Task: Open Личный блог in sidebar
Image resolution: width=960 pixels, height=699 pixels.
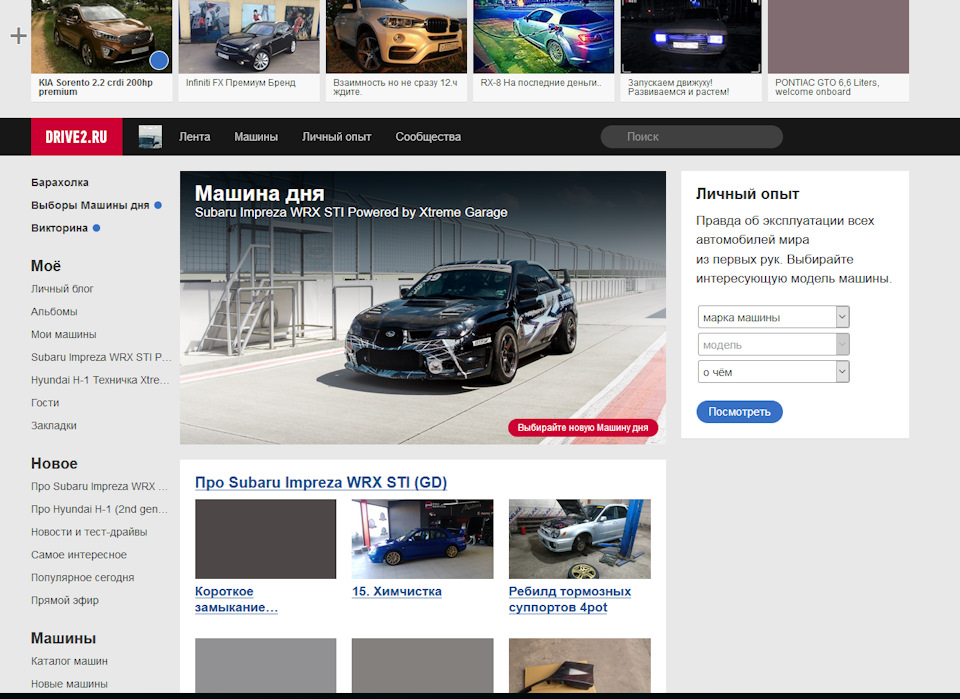Action: [62, 288]
